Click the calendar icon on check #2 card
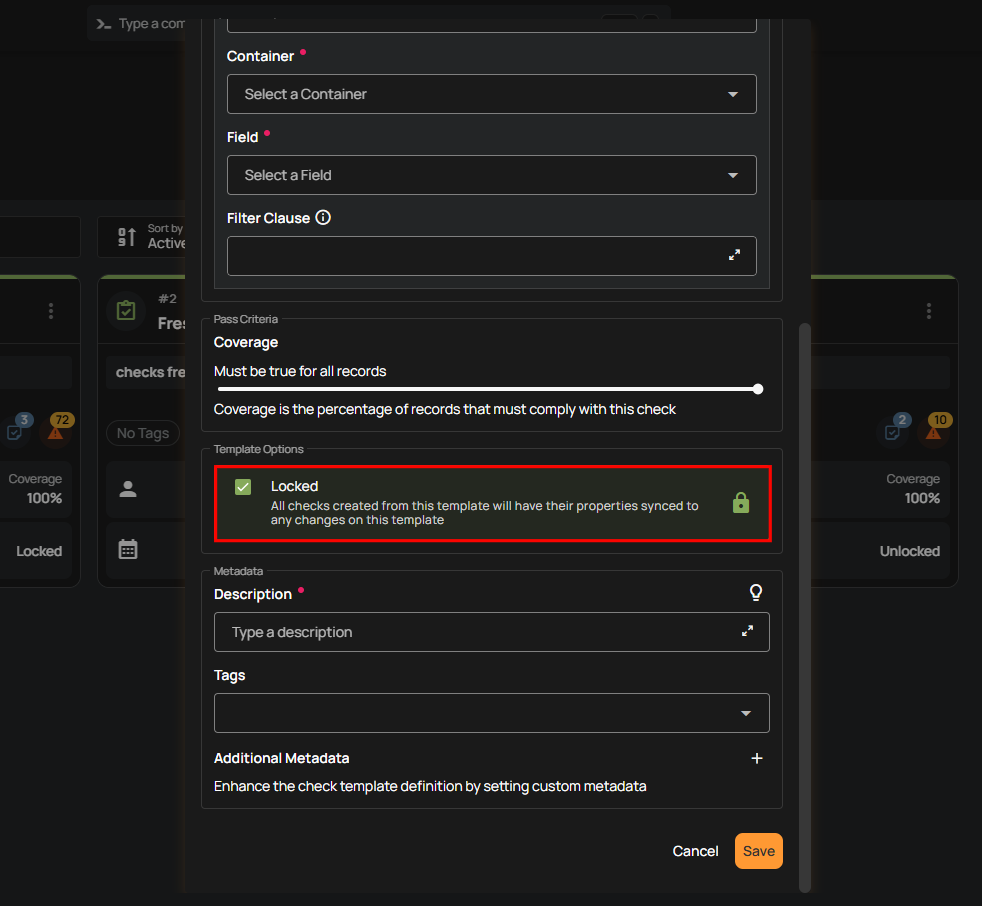 tap(128, 549)
